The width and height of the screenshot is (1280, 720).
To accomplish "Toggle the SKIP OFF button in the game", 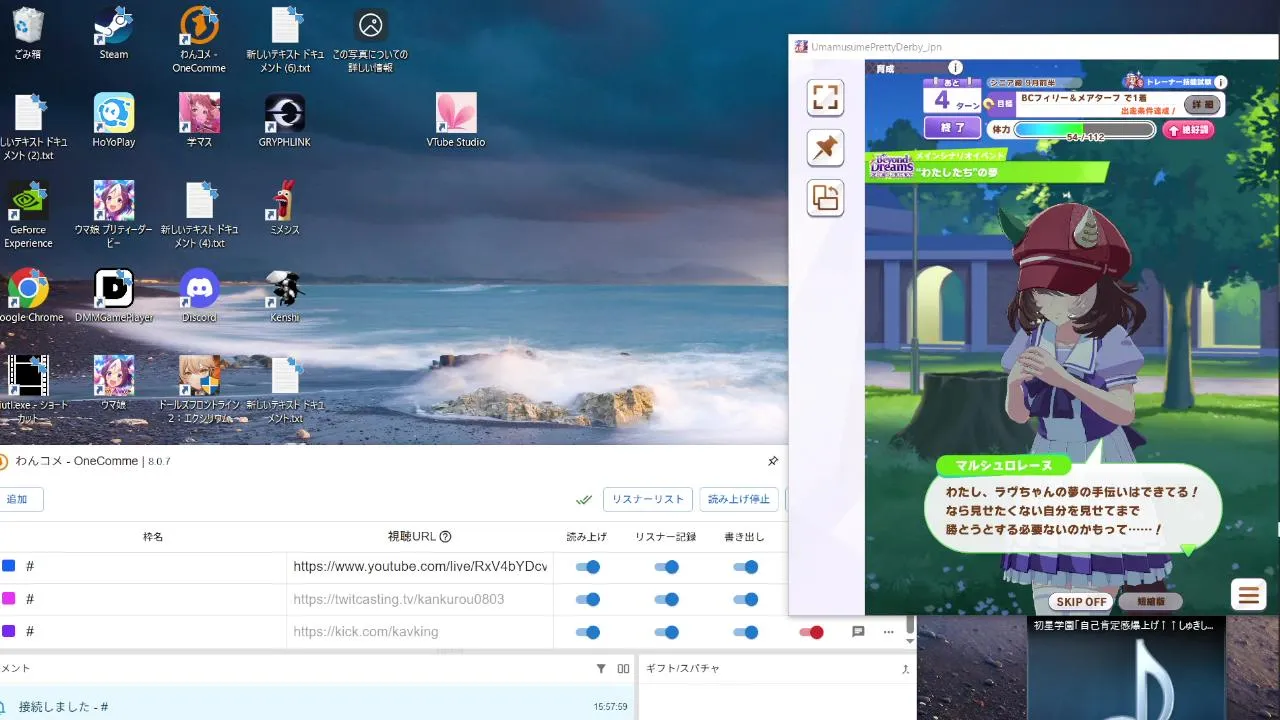I will tap(1081, 602).
